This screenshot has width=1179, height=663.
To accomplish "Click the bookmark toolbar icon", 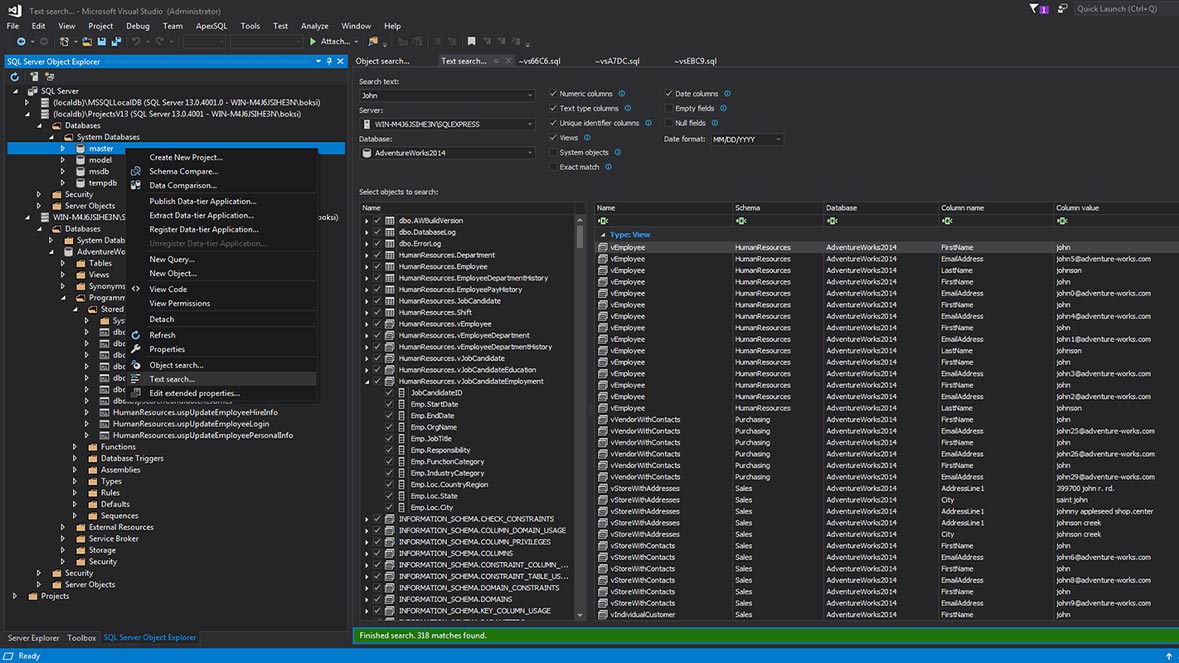I will pyautogui.click(x=471, y=41).
